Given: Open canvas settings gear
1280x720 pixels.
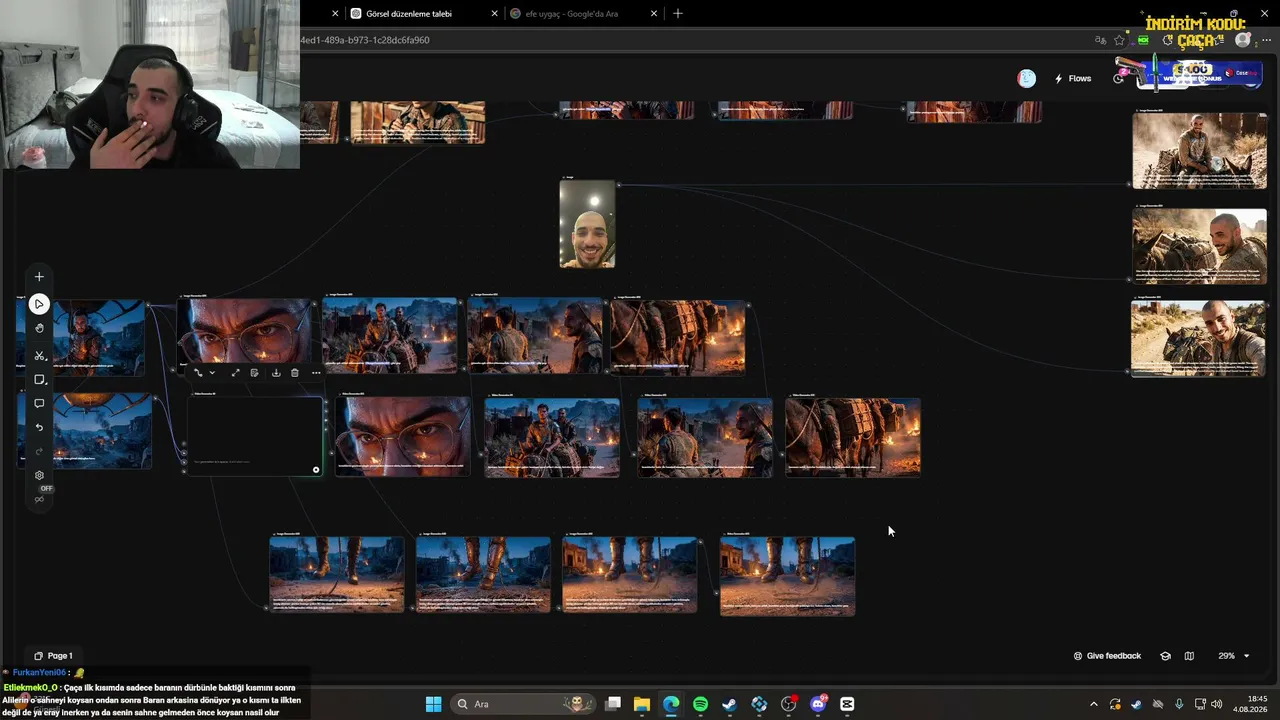Looking at the screenshot, I should (x=39, y=476).
